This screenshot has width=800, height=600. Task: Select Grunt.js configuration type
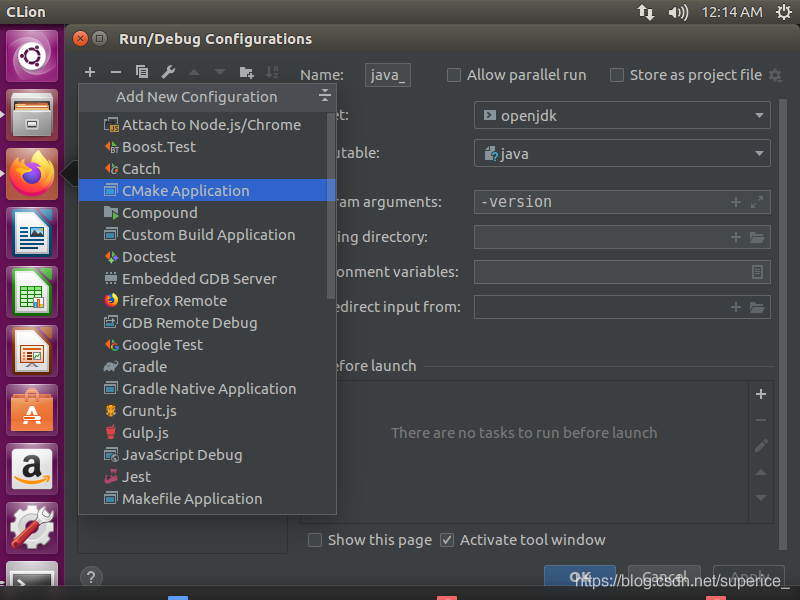(x=207, y=410)
